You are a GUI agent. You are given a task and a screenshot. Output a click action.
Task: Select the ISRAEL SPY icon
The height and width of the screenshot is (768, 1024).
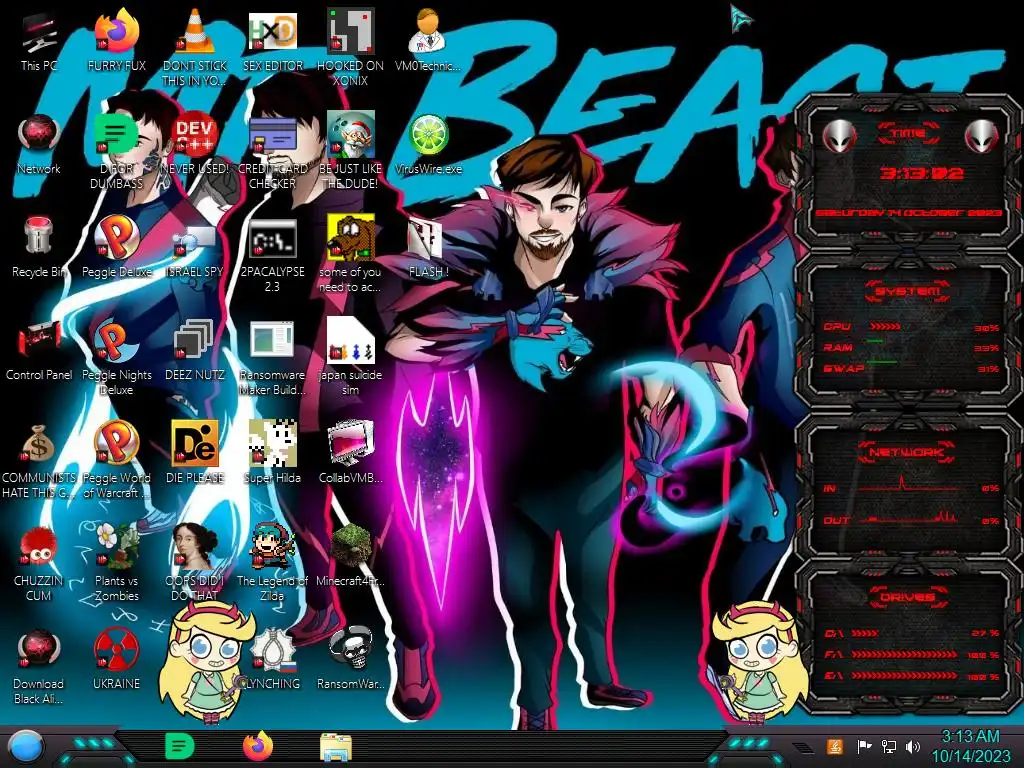coord(195,248)
